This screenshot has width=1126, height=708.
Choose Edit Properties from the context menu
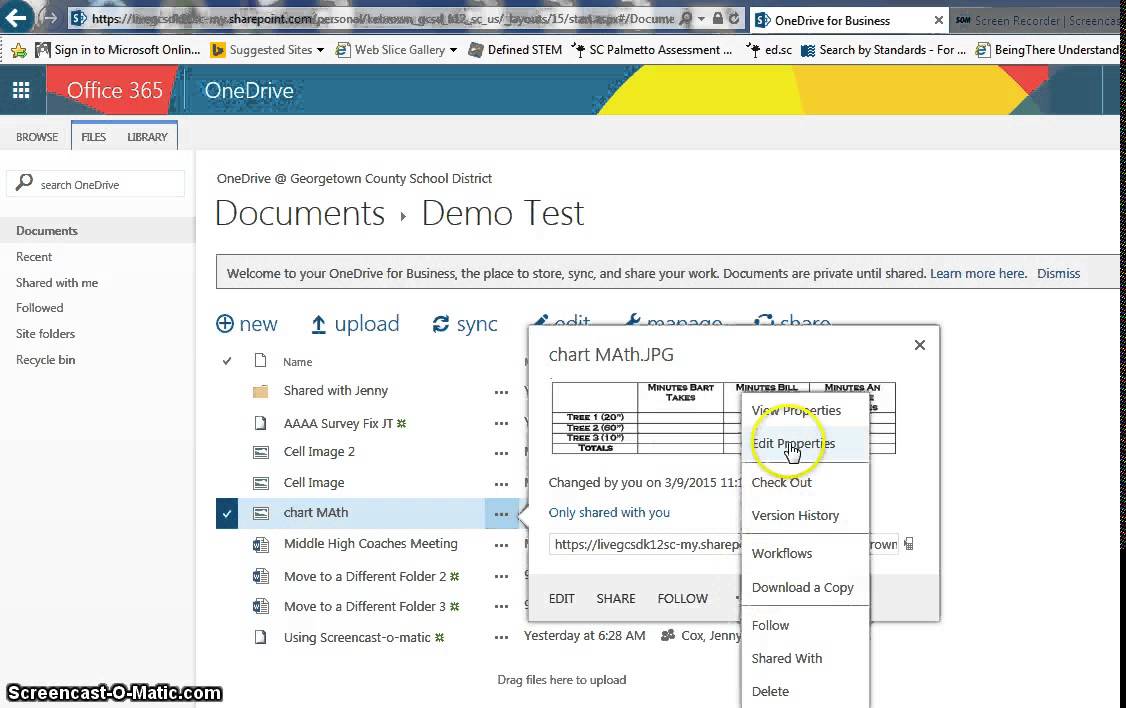coord(793,444)
